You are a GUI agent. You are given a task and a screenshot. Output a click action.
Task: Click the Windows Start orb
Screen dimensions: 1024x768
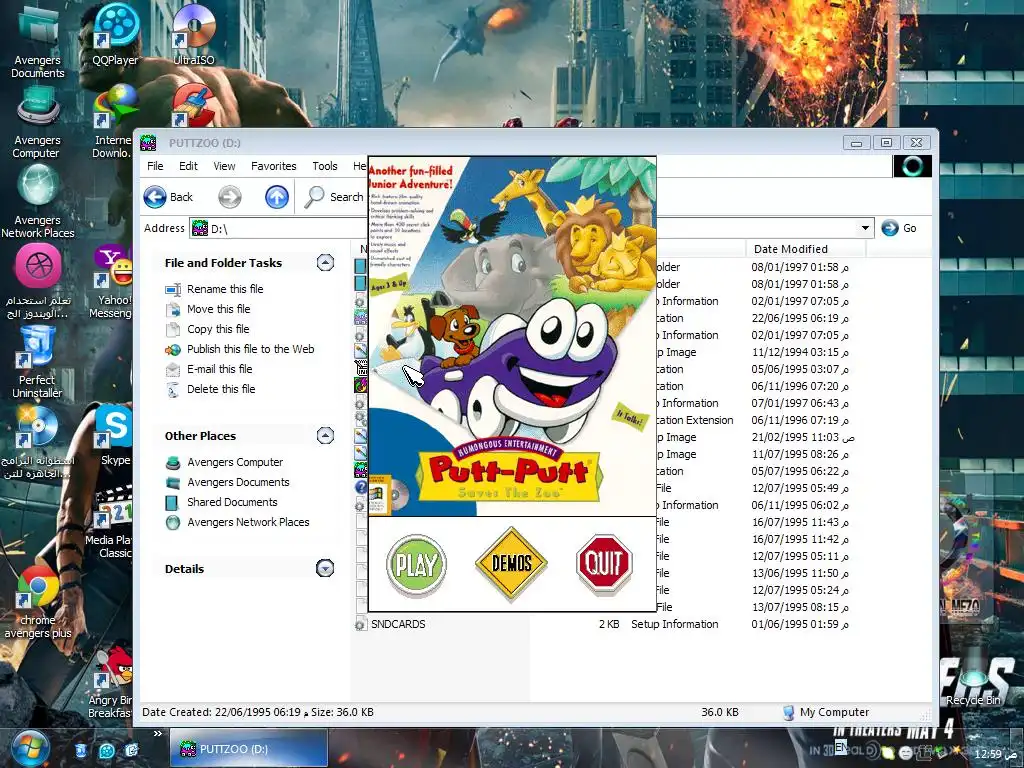(x=29, y=748)
